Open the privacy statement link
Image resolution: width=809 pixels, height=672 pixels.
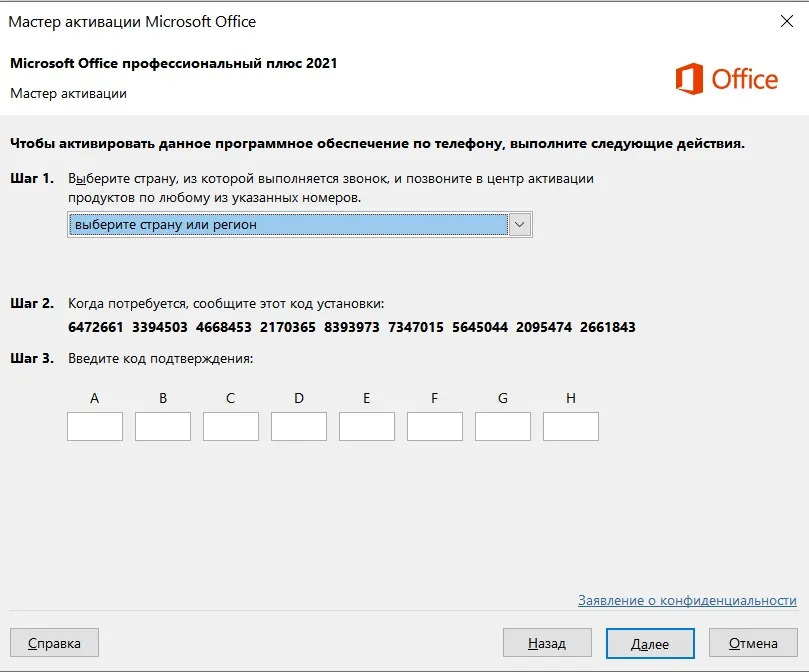[687, 600]
